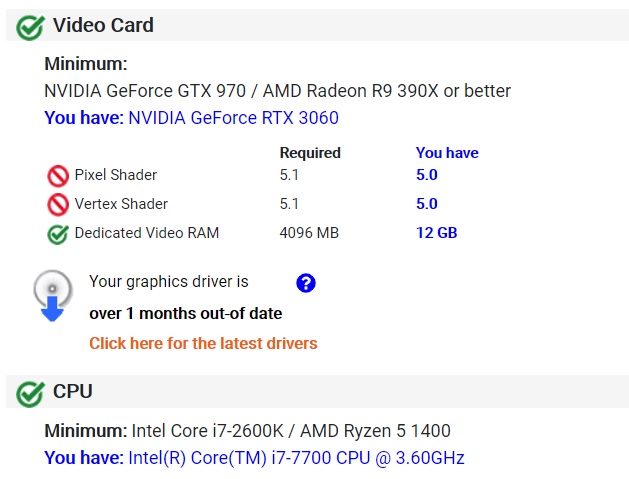Click the 4096 MB required value
Image resolution: width=629 pixels, height=479 pixels.
309,233
